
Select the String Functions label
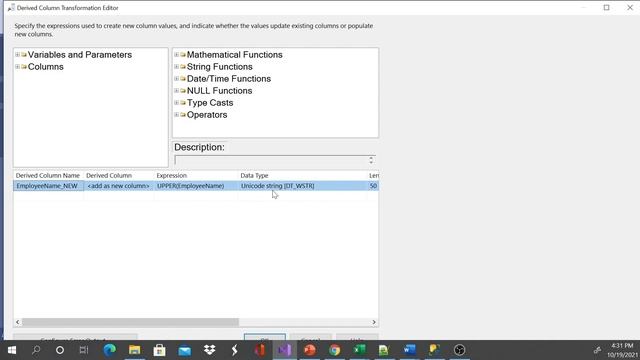(220, 67)
